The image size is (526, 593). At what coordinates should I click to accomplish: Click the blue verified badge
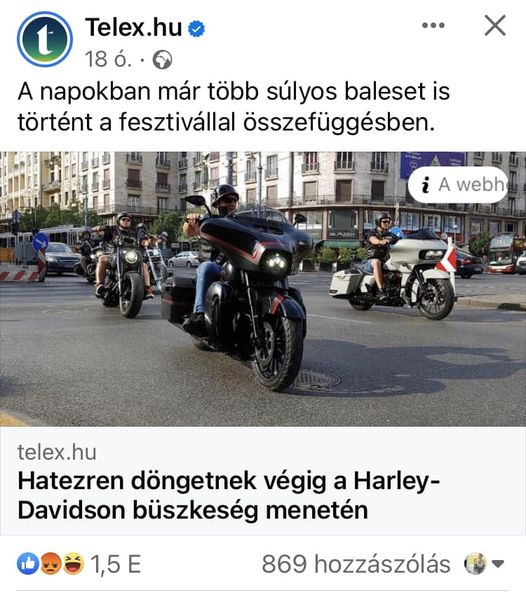point(196,29)
